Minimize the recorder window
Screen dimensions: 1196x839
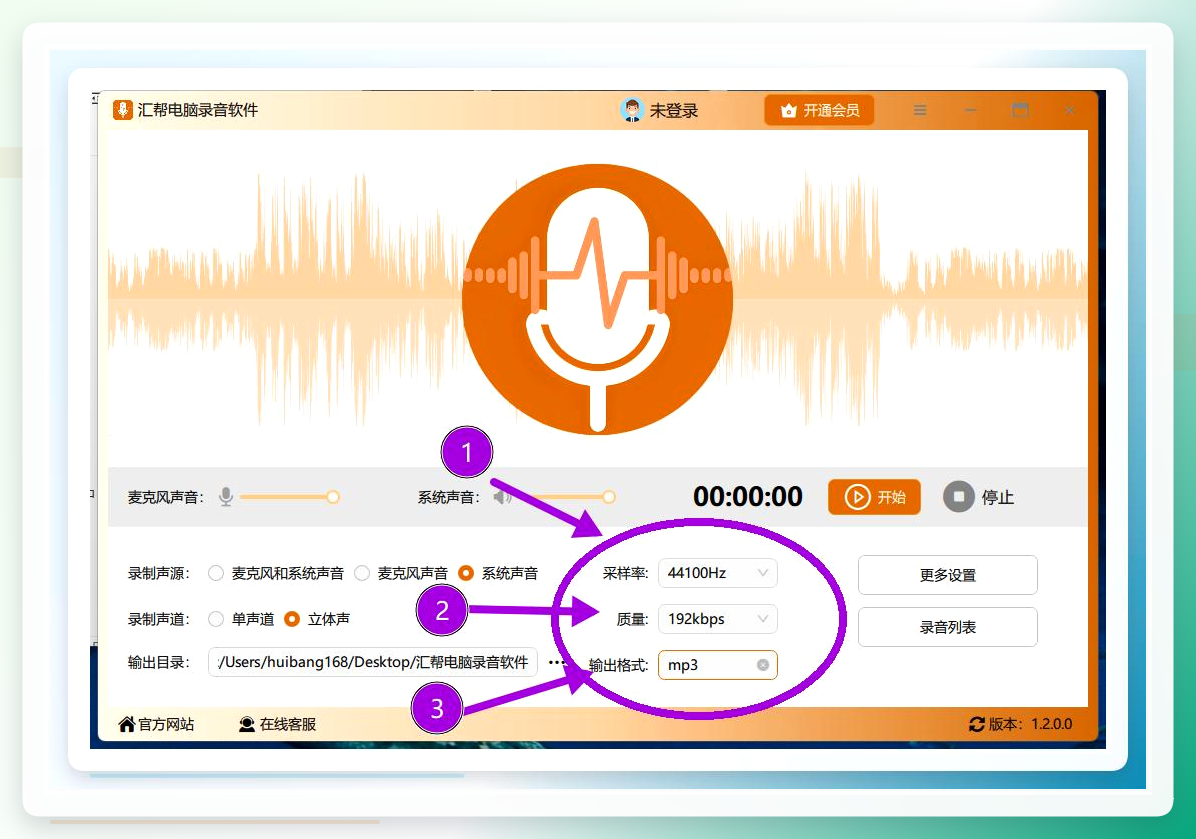(970, 111)
